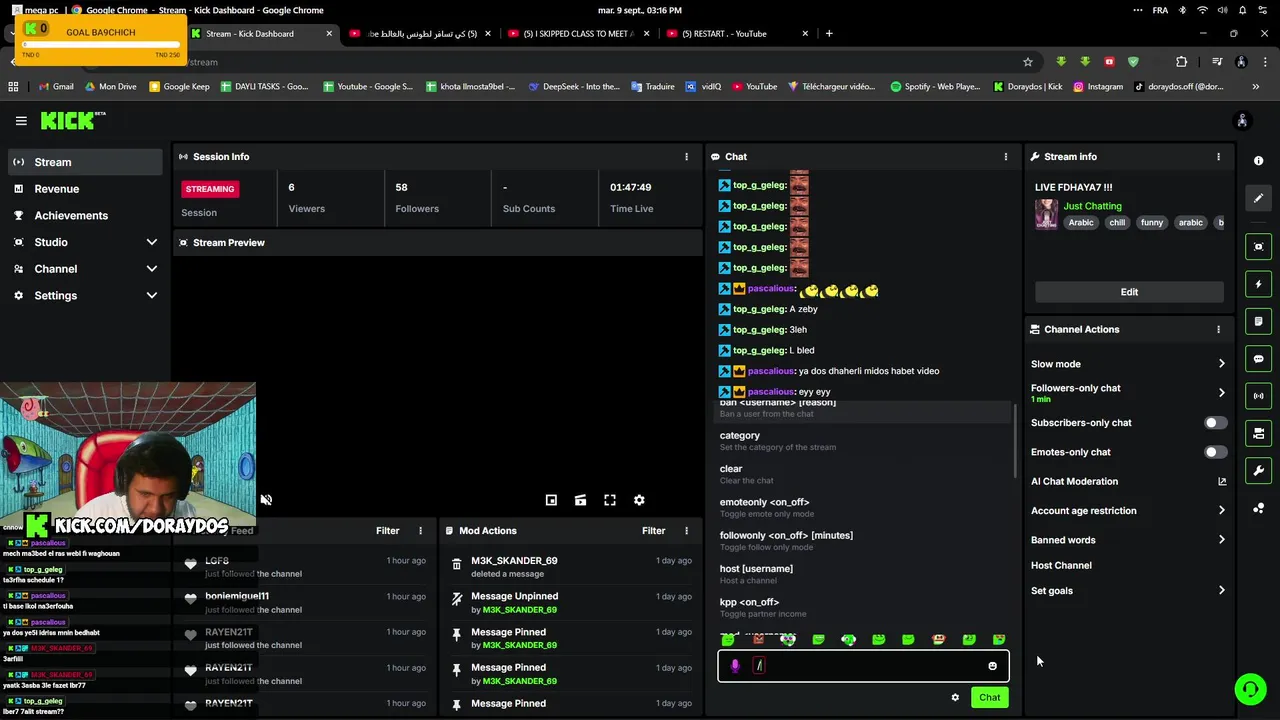Open stream preview settings gear
1280x720 pixels.
click(639, 500)
